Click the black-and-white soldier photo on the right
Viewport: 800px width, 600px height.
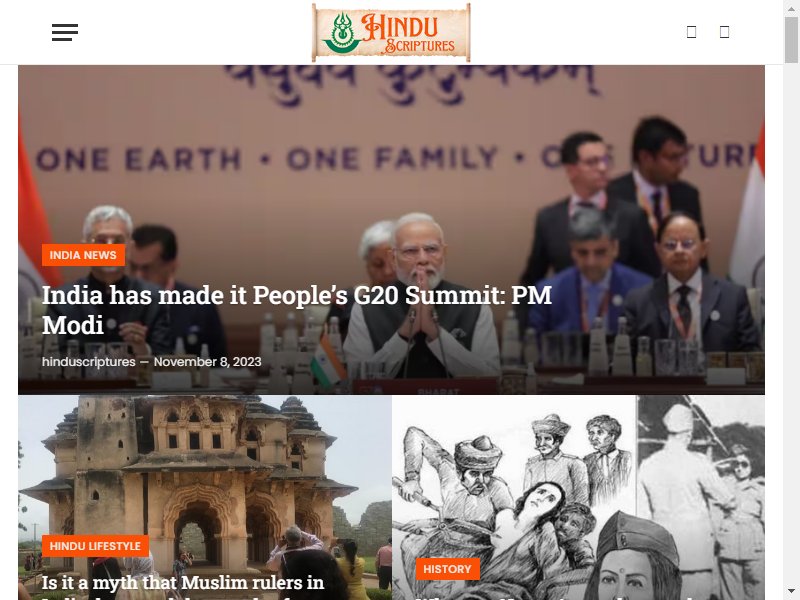[701, 497]
